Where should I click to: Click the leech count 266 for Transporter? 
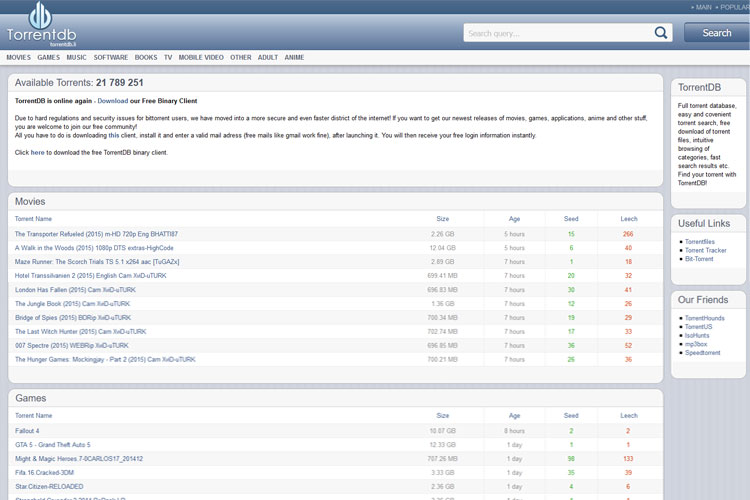point(628,234)
